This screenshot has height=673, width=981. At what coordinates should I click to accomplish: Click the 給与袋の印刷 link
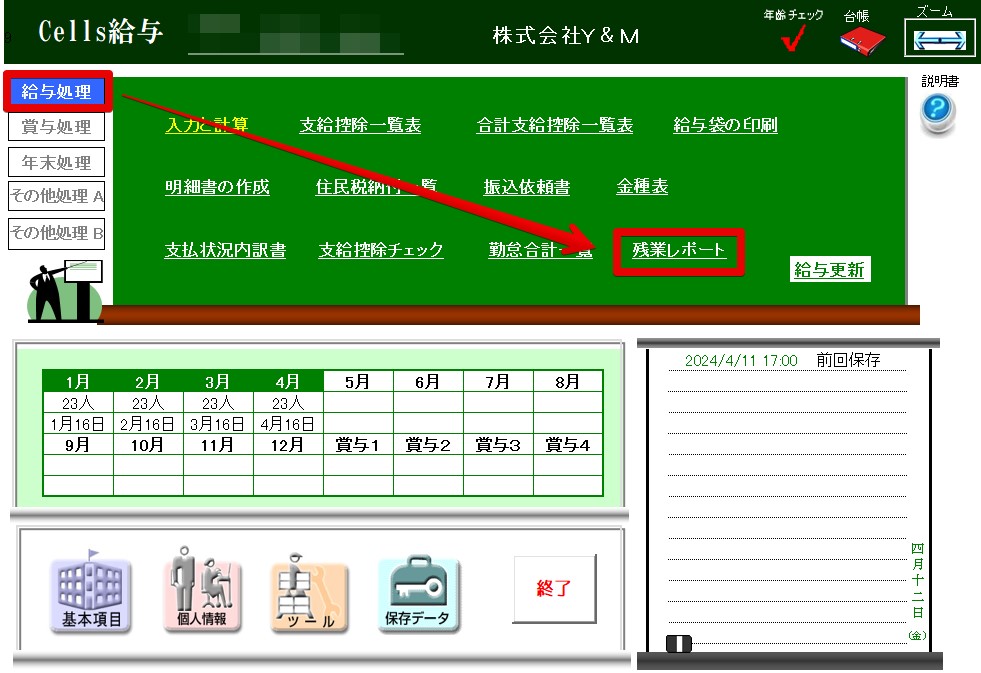[725, 125]
